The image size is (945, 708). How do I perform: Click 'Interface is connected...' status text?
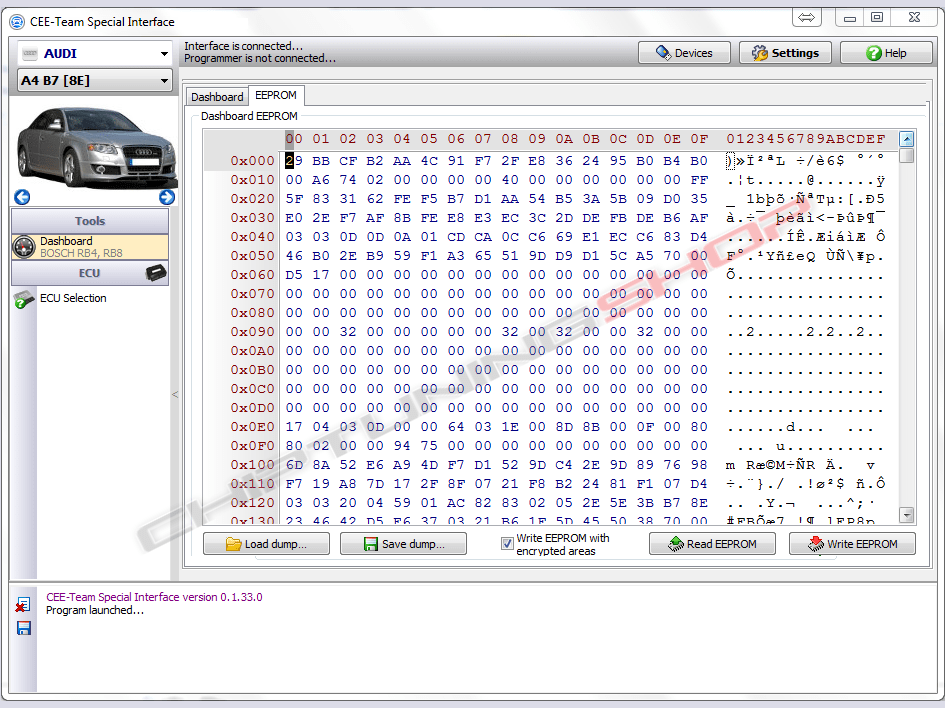pos(243,46)
